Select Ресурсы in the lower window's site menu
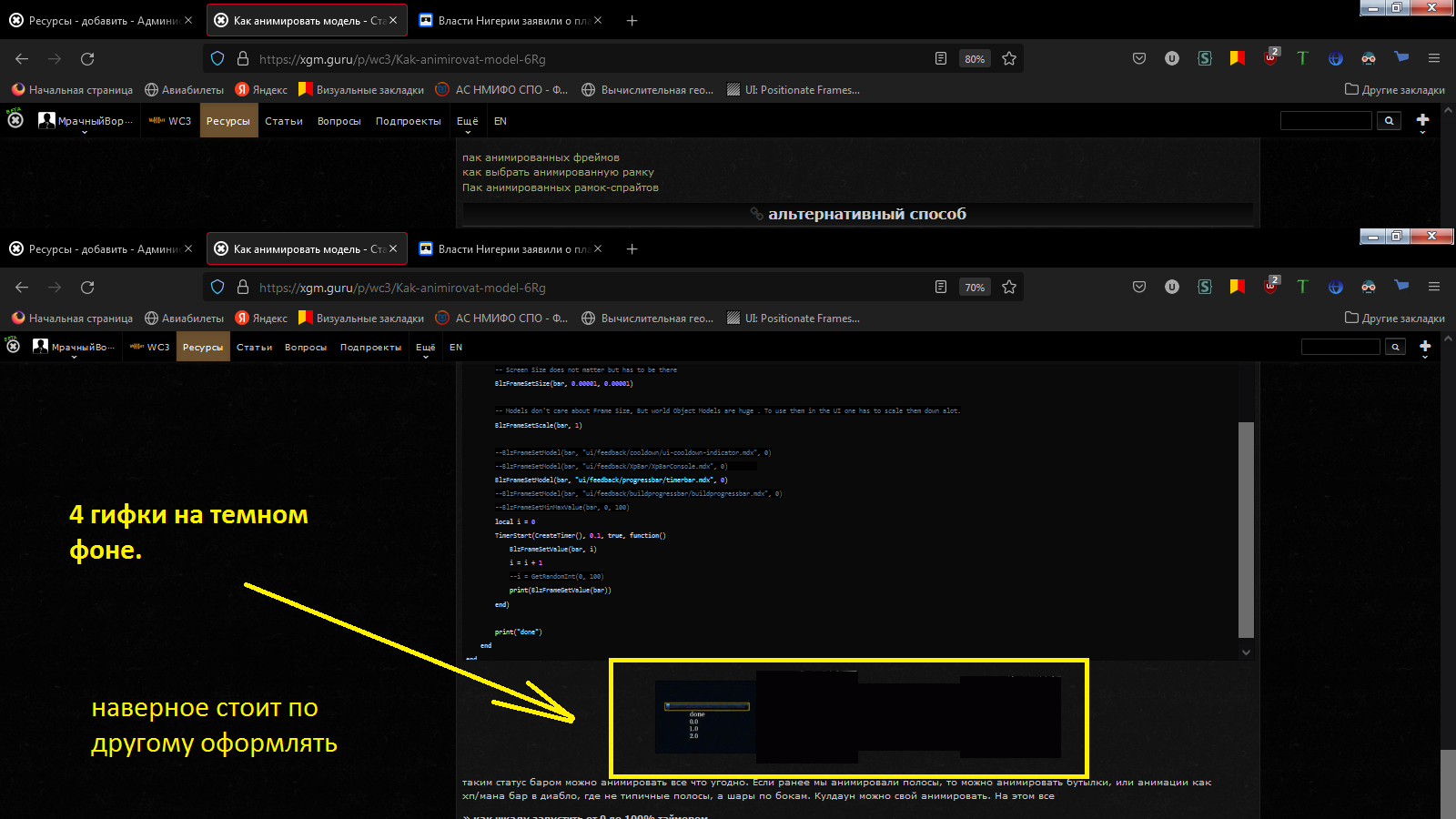1456x819 pixels. [203, 347]
